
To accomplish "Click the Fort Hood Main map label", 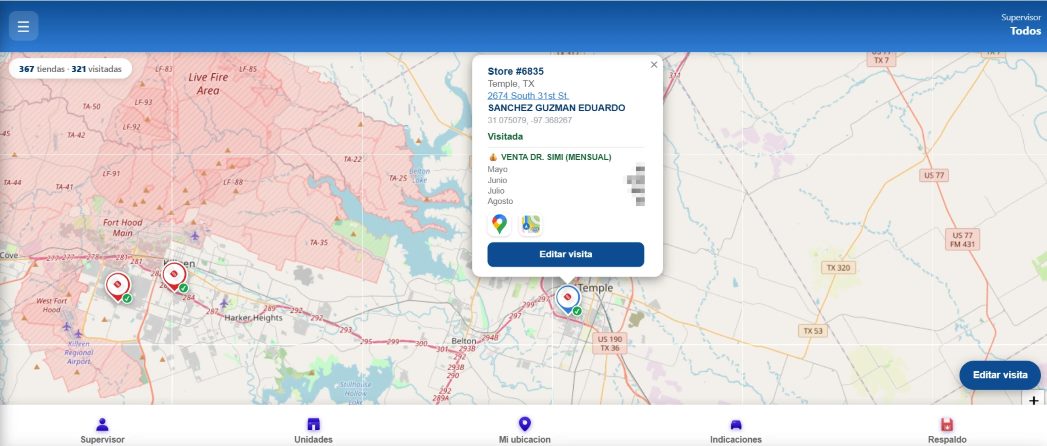I will coord(122,228).
